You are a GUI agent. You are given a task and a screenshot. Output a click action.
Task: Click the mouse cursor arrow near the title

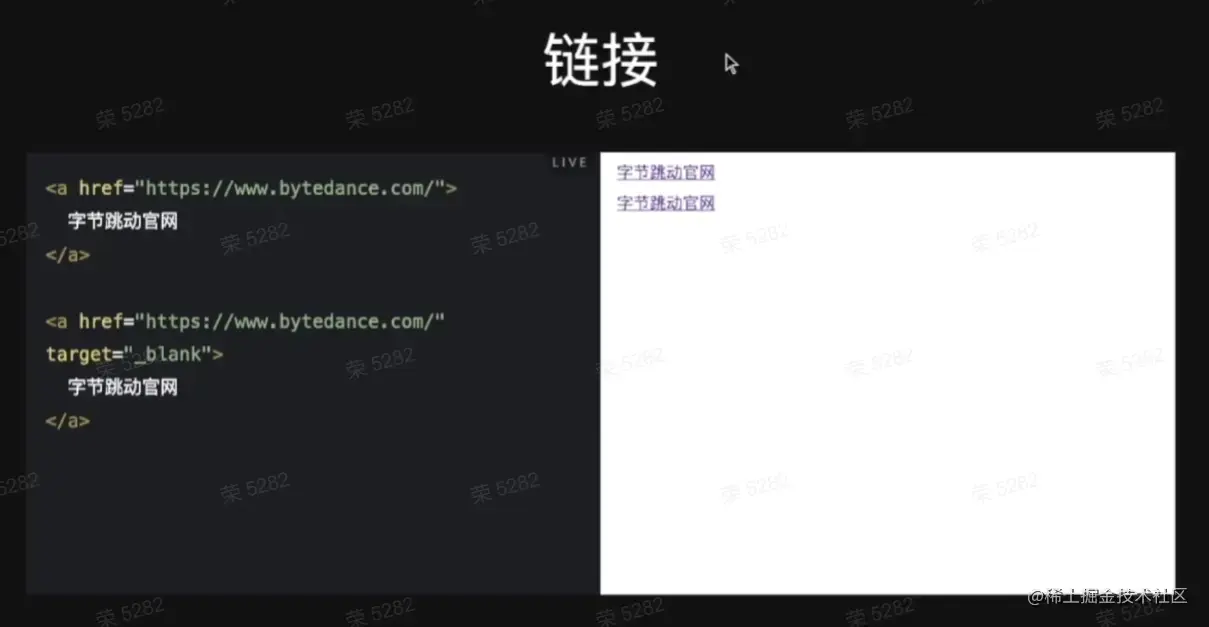pyautogui.click(x=729, y=64)
